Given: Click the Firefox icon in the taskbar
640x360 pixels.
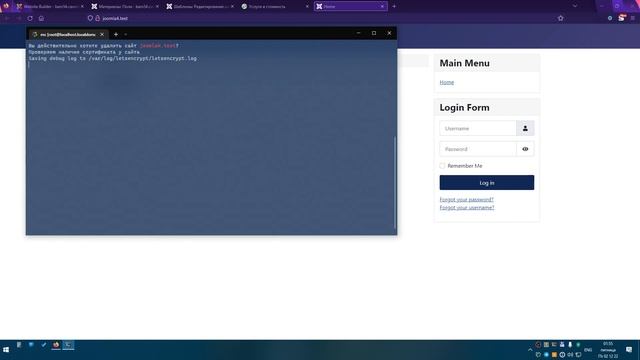Looking at the screenshot, I should (56, 345).
